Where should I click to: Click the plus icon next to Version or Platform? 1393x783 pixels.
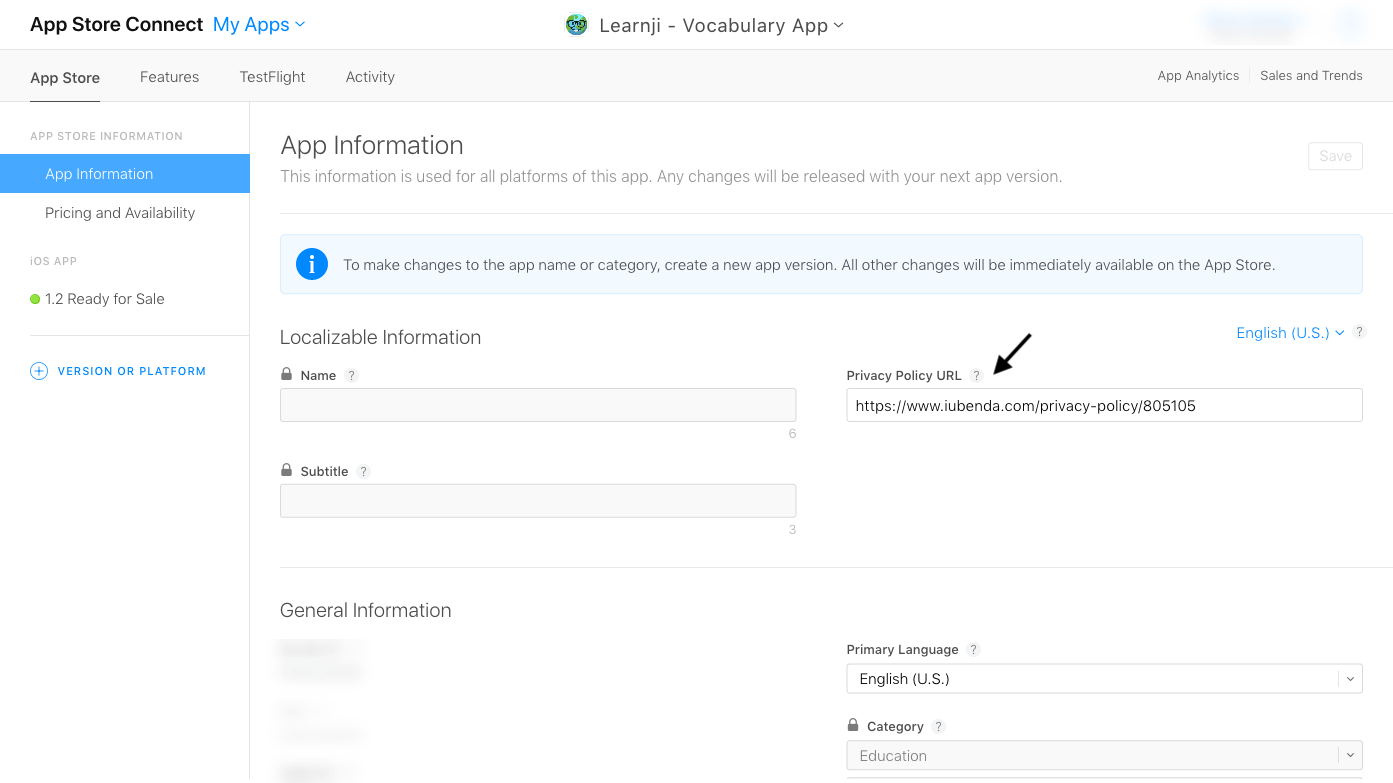pyautogui.click(x=38, y=370)
